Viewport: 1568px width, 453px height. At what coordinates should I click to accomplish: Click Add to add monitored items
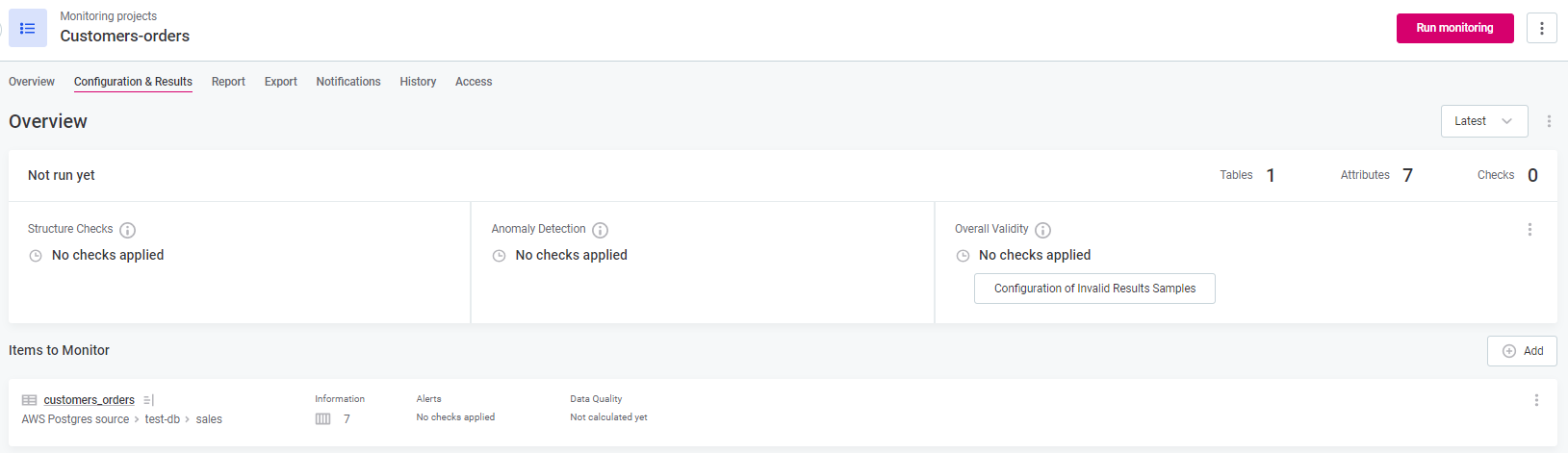(x=1522, y=351)
